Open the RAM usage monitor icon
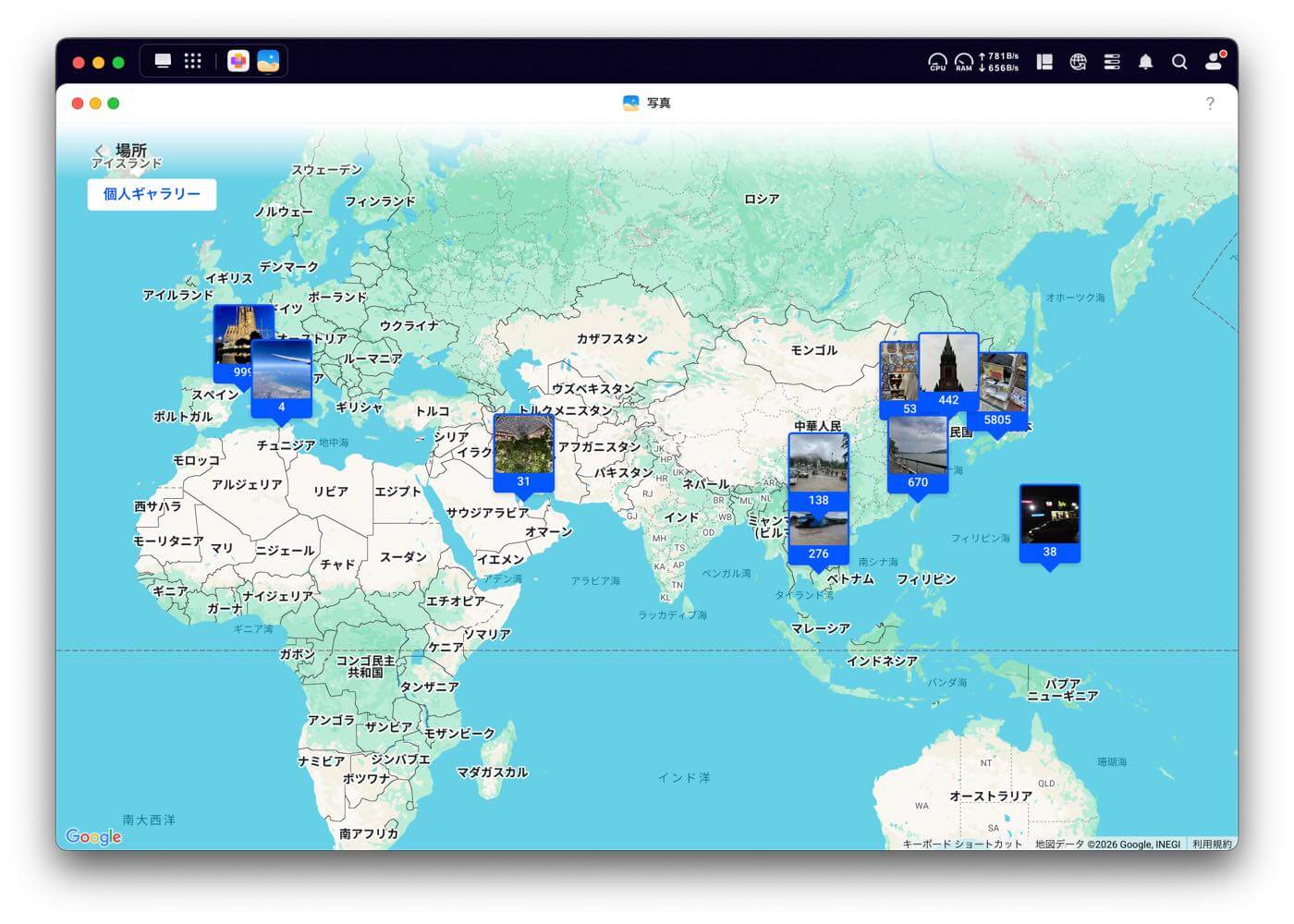The width and height of the screenshot is (1294, 924). [964, 62]
